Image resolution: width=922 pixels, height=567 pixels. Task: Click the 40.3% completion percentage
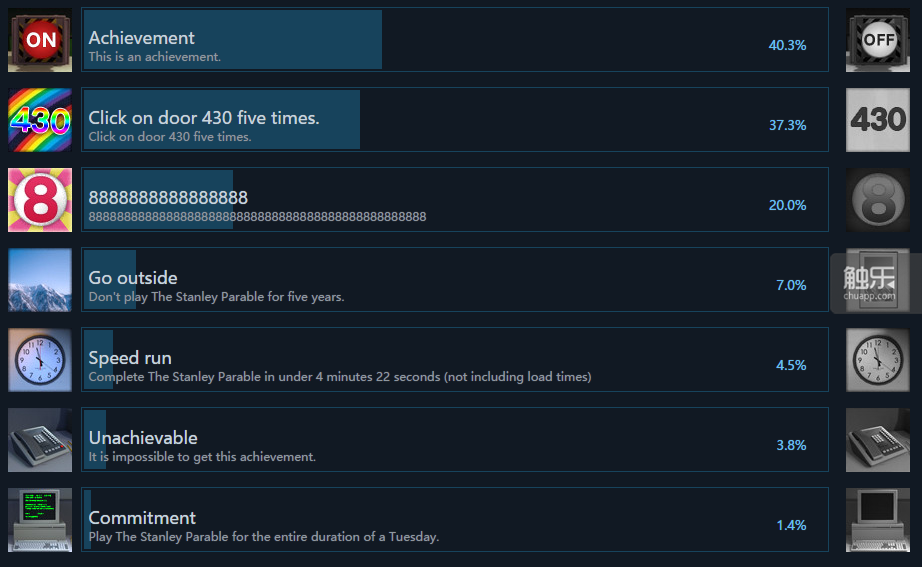(x=787, y=45)
